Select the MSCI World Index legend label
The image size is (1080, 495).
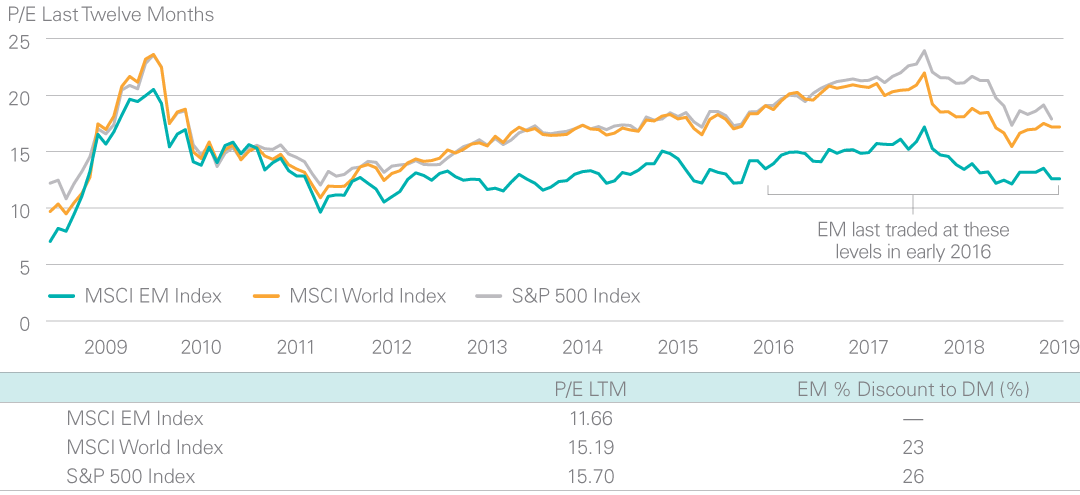tap(368, 296)
